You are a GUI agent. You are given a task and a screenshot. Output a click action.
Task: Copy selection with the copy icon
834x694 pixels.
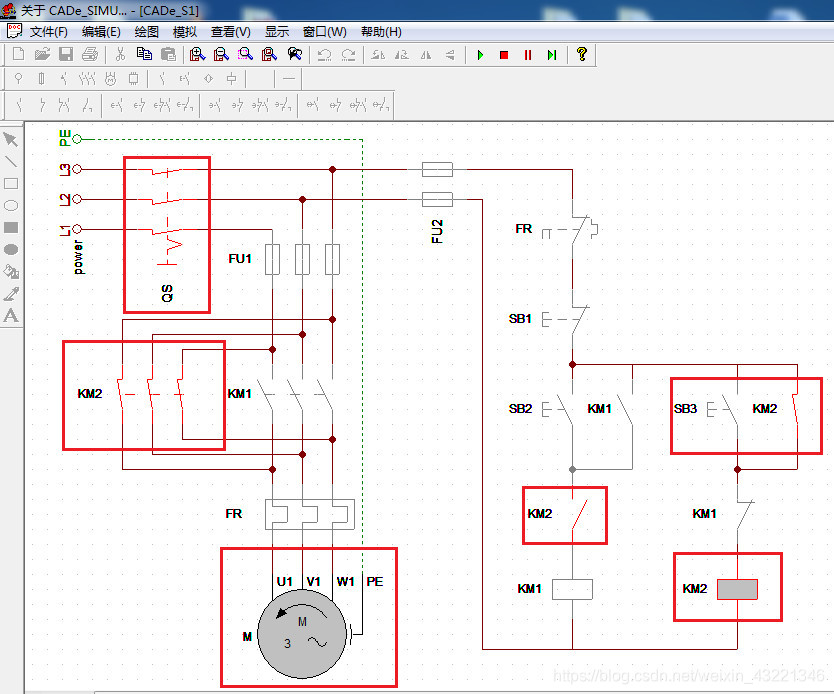144,54
